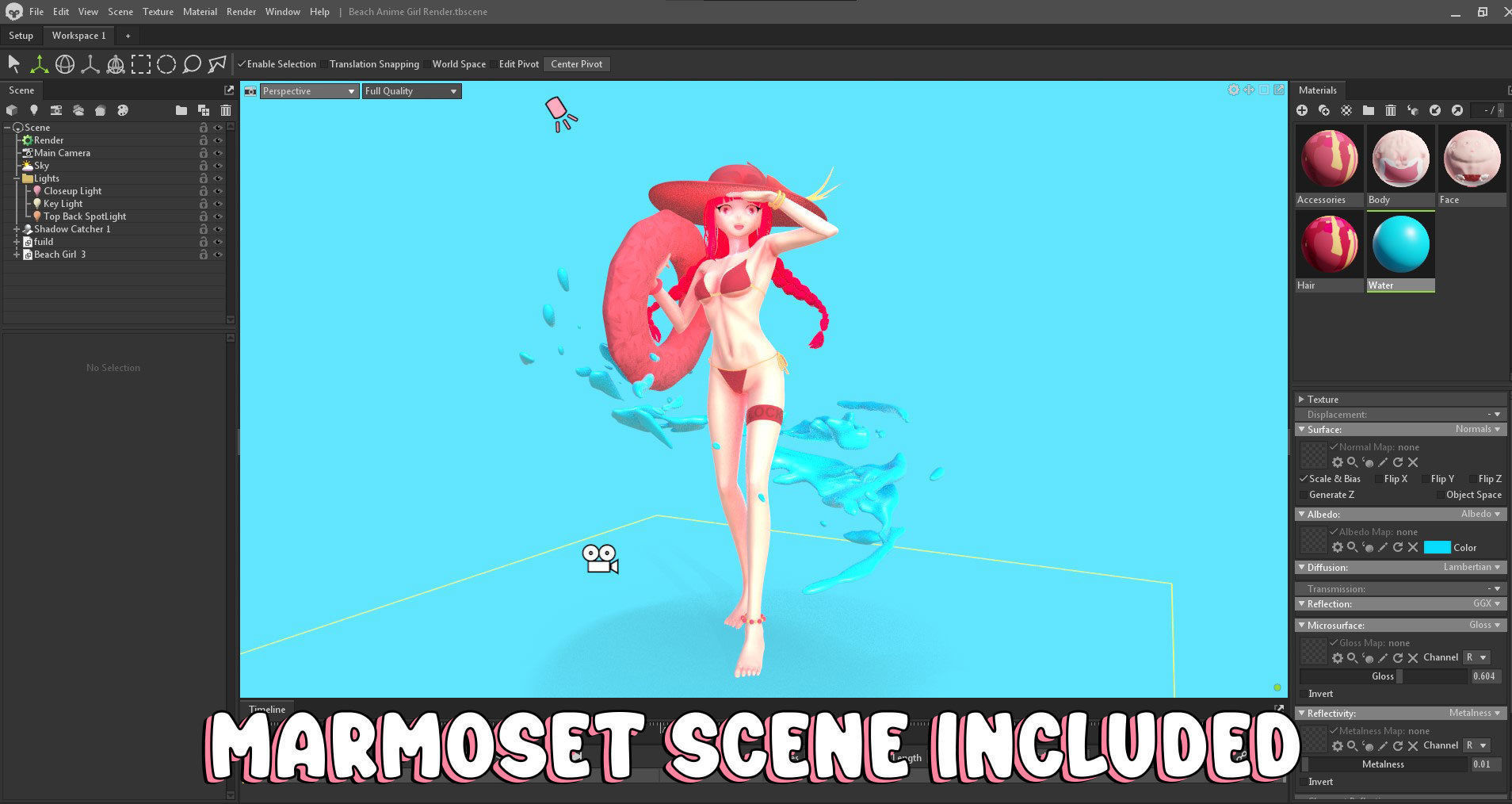Switch to the Workspace 1 tab
Viewport: 1512px width, 804px height.
click(x=78, y=36)
